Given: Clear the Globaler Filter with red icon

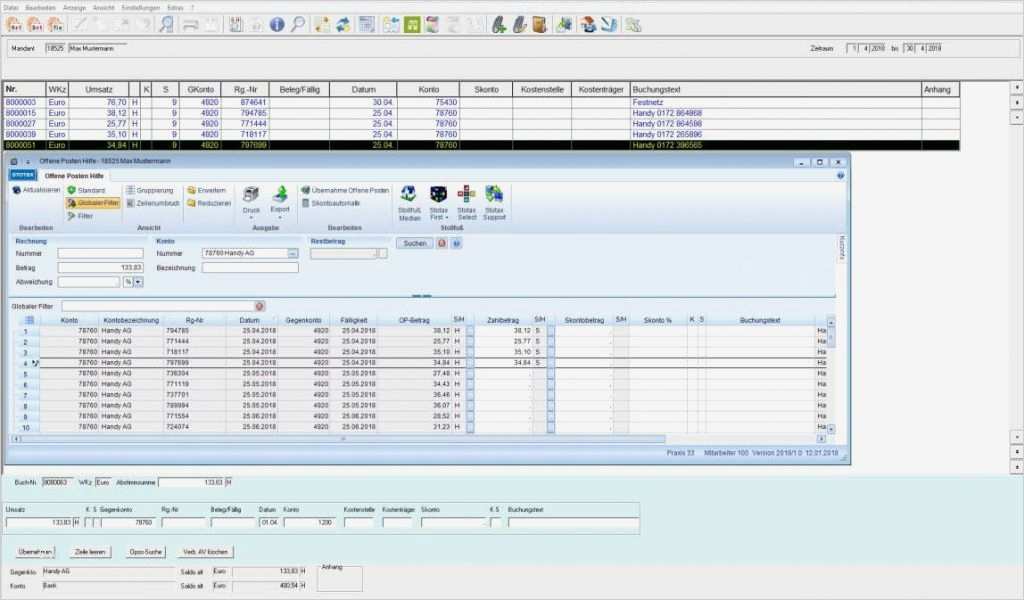Looking at the screenshot, I should pyautogui.click(x=260, y=305).
